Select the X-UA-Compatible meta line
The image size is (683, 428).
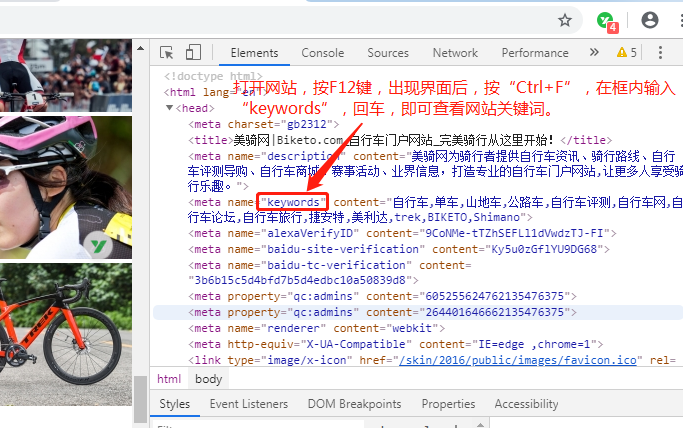(x=396, y=344)
